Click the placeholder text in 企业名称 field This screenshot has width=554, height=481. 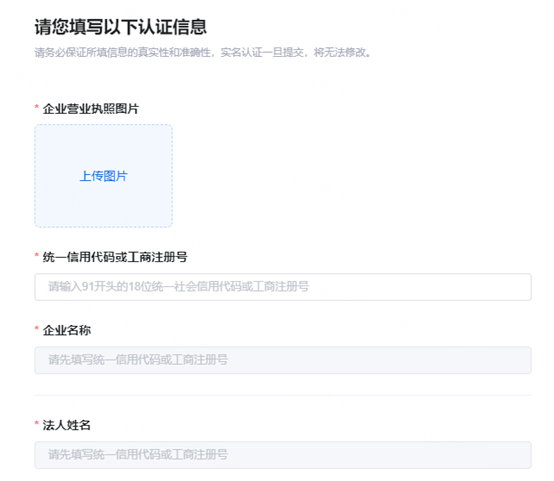138,360
